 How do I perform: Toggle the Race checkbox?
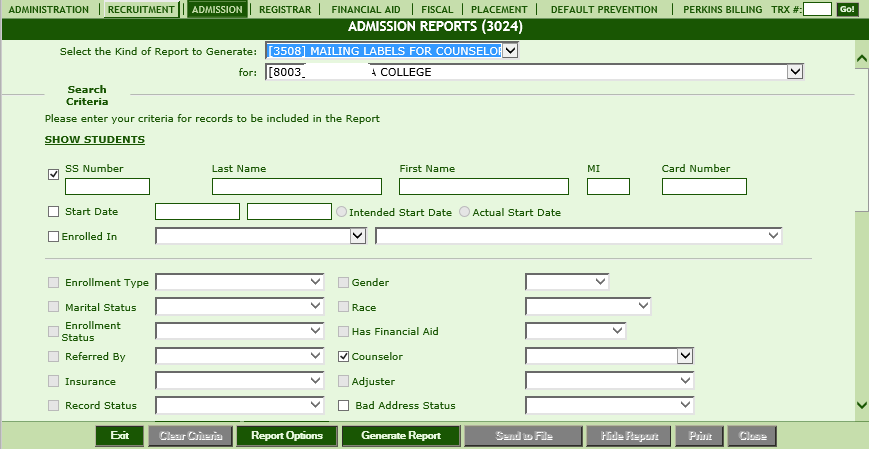pyautogui.click(x=344, y=307)
